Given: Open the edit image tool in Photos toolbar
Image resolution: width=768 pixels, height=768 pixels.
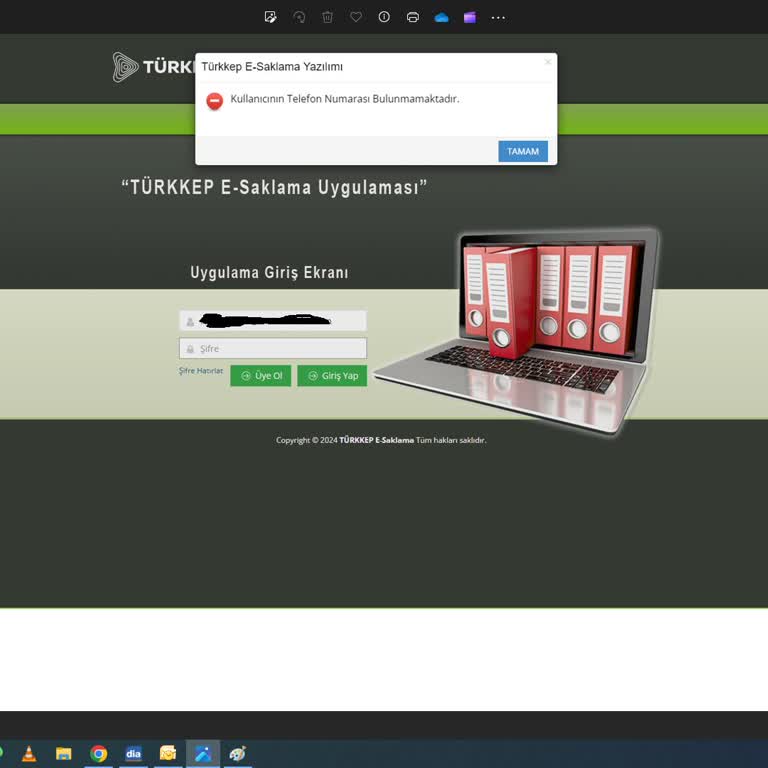Looking at the screenshot, I should (x=270, y=17).
